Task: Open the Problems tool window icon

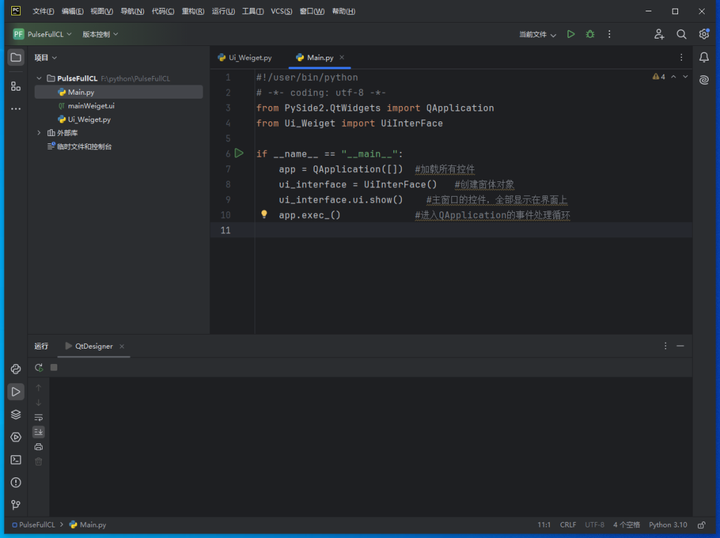Action: [16, 482]
